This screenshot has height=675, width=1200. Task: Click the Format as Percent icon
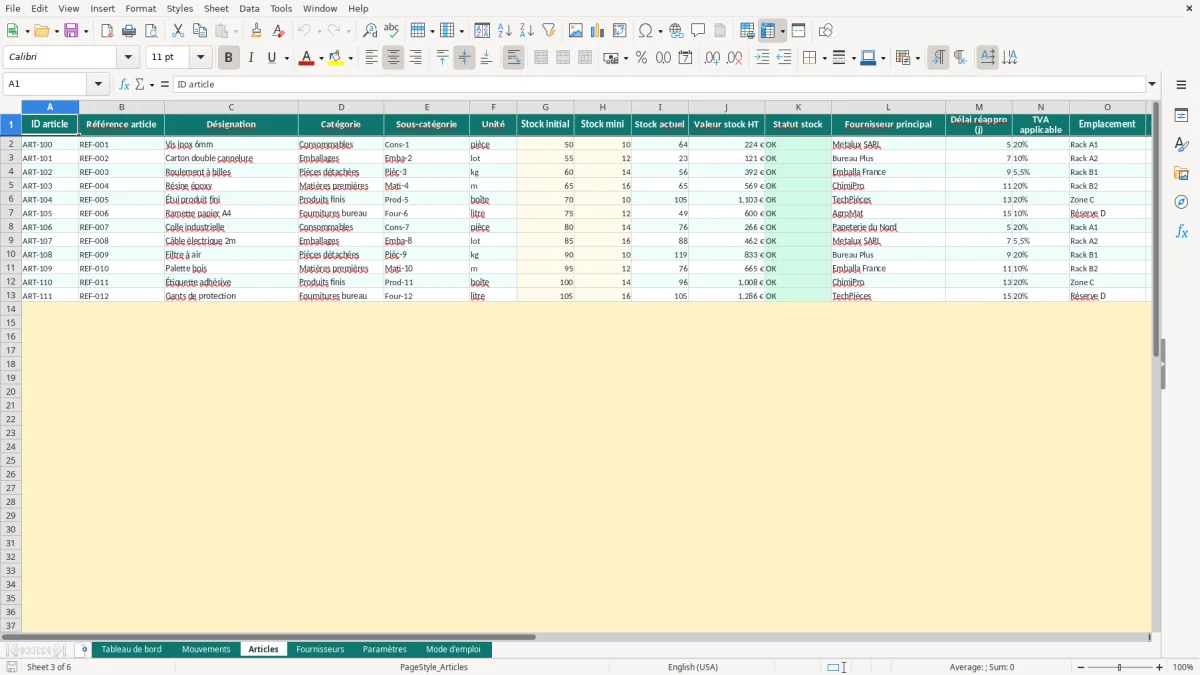pyautogui.click(x=642, y=58)
